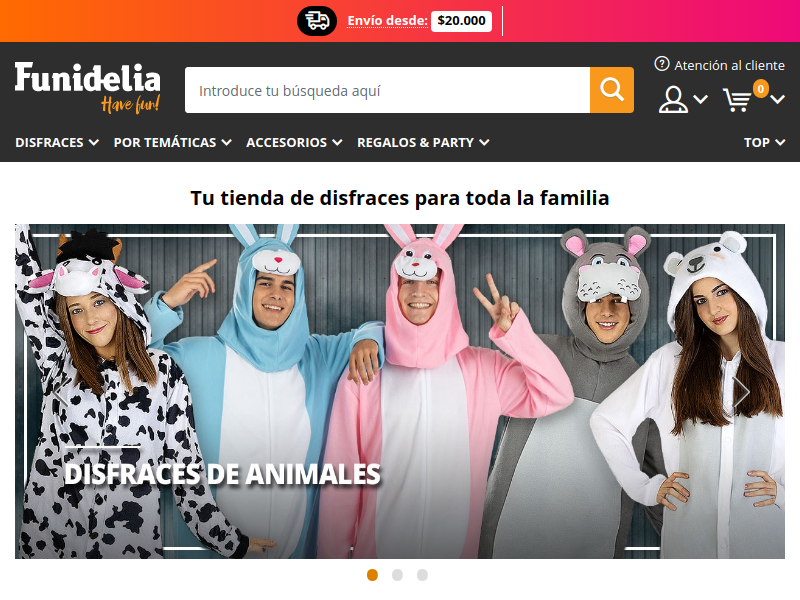Show next banner slide arrow
The width and height of the screenshot is (800, 600).
point(741,391)
